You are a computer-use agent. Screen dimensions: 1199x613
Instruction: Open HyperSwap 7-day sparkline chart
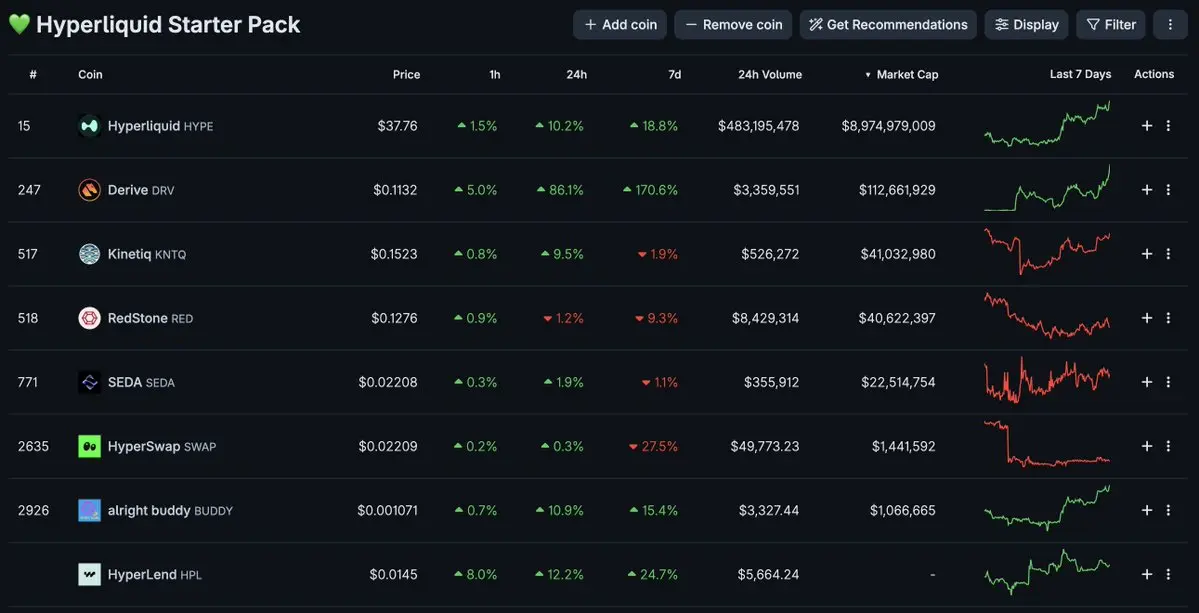coord(1047,443)
